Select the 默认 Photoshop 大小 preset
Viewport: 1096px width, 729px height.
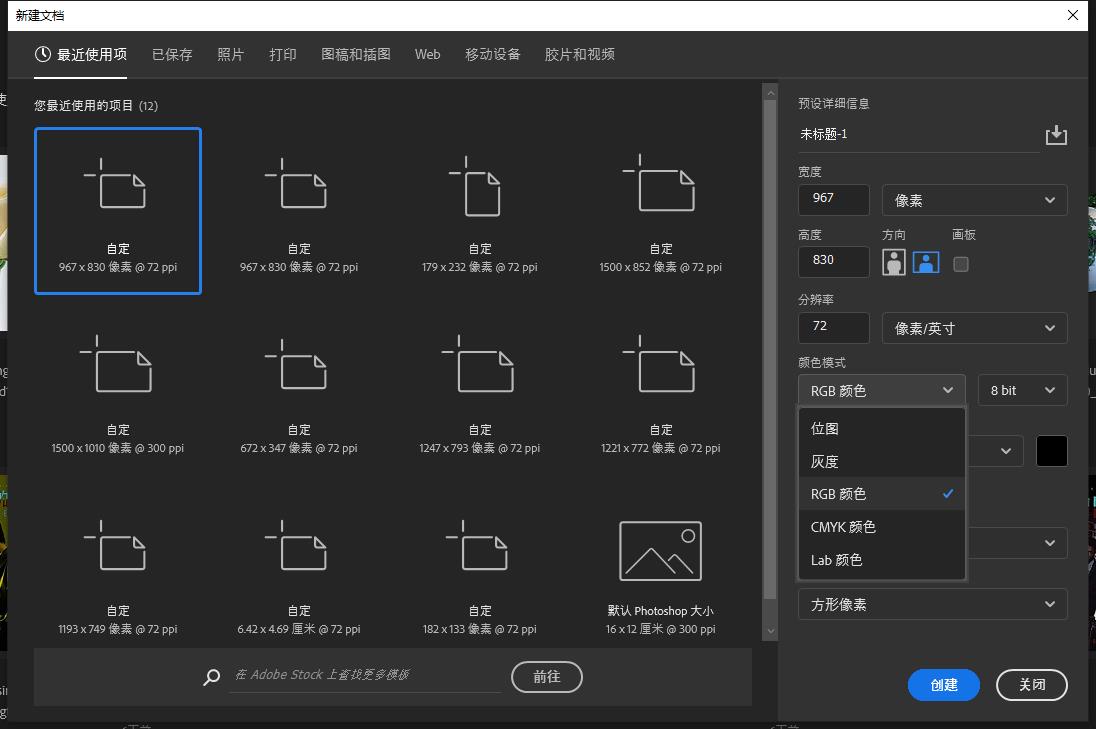(661, 573)
